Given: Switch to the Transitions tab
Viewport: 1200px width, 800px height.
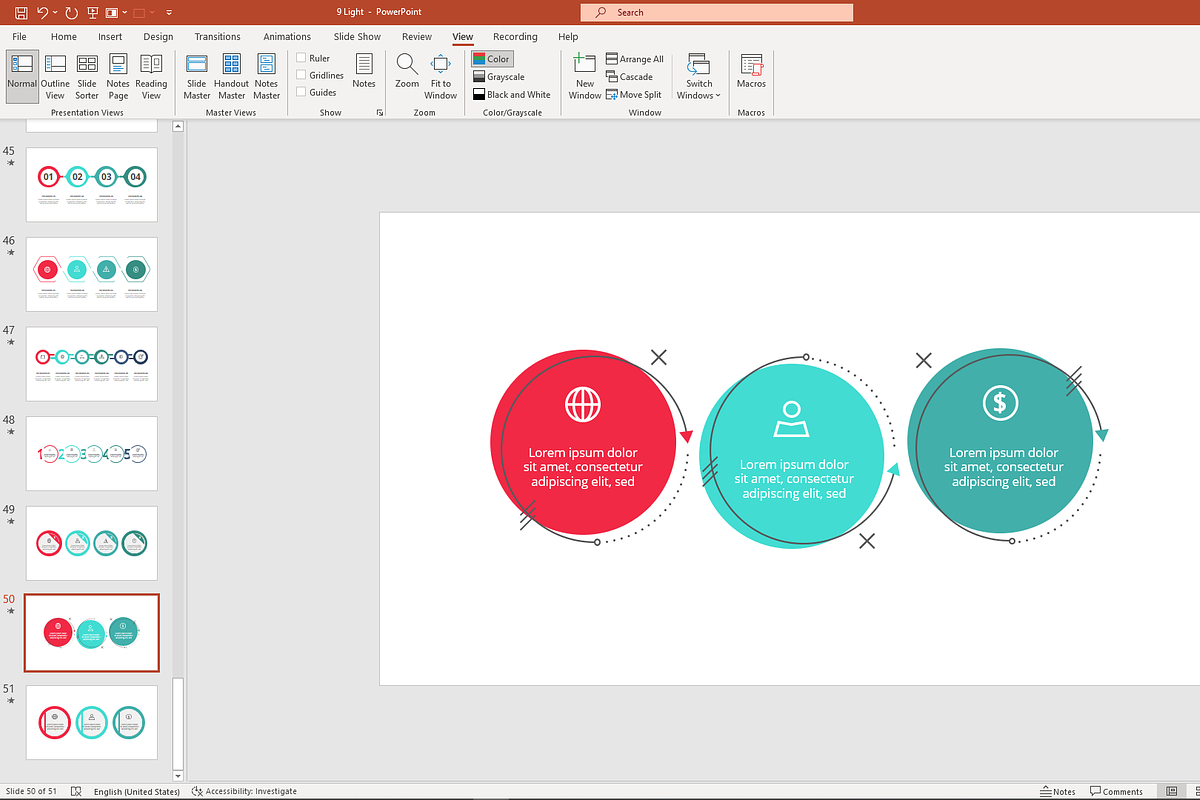Looking at the screenshot, I should tap(217, 37).
